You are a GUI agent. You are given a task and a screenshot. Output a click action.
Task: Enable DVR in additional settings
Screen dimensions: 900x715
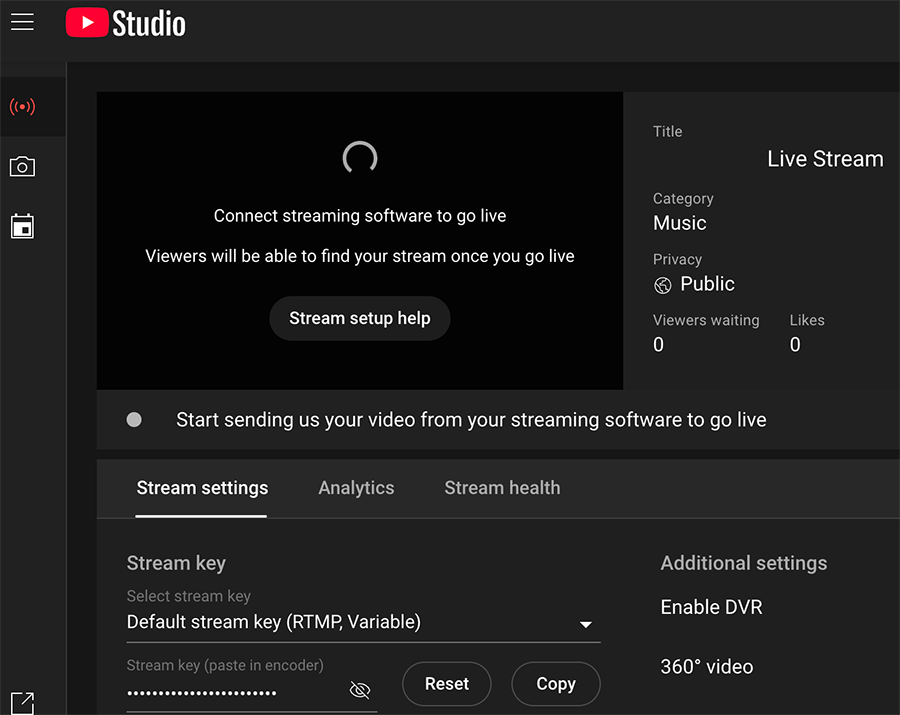pyautogui.click(x=711, y=607)
